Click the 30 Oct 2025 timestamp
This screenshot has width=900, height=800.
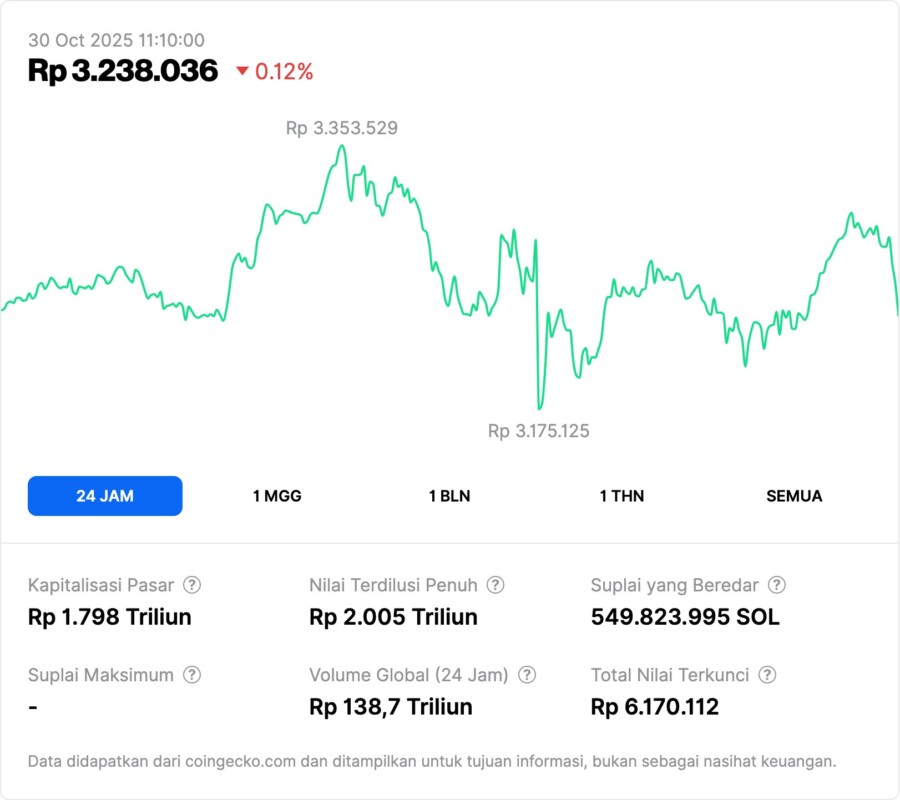(116, 40)
